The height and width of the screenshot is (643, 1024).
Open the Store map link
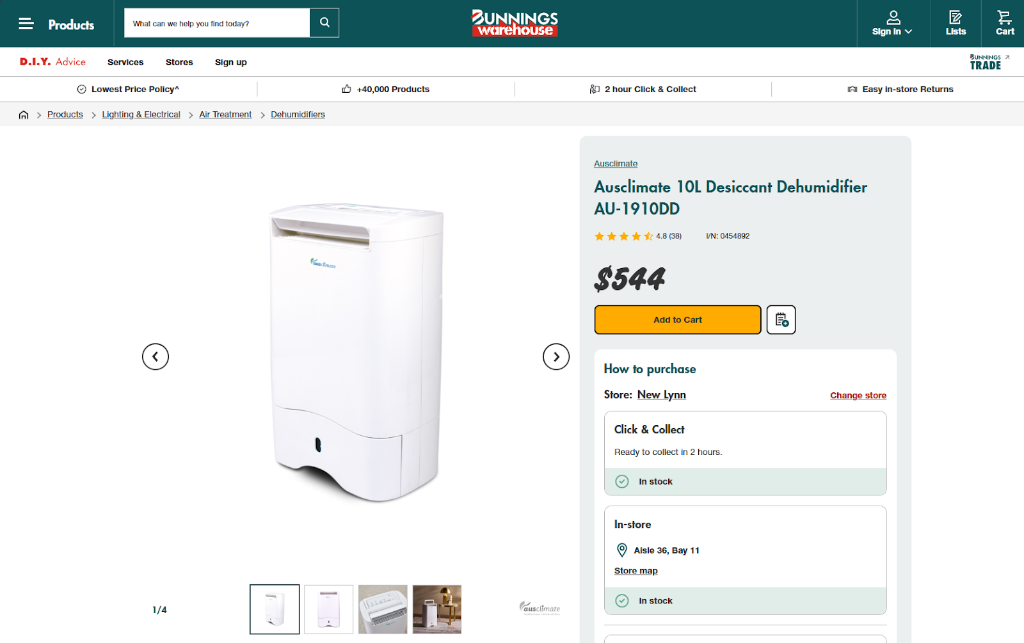tap(636, 570)
